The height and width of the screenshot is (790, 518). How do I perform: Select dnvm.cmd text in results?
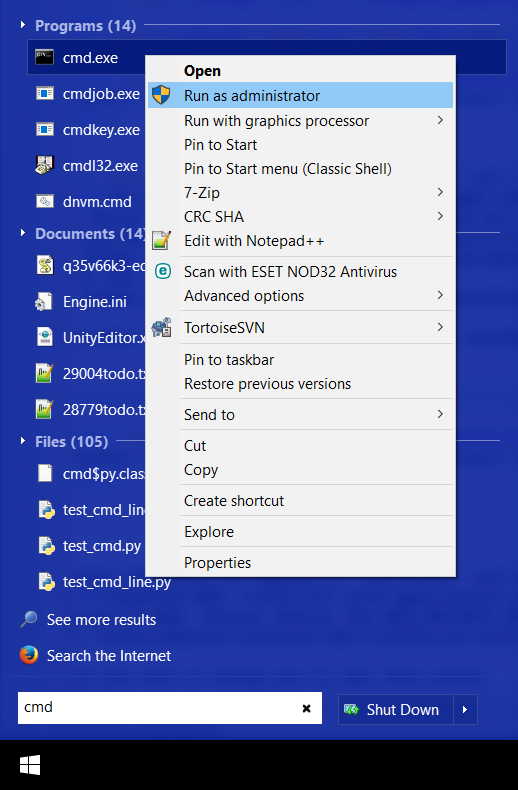(97, 202)
